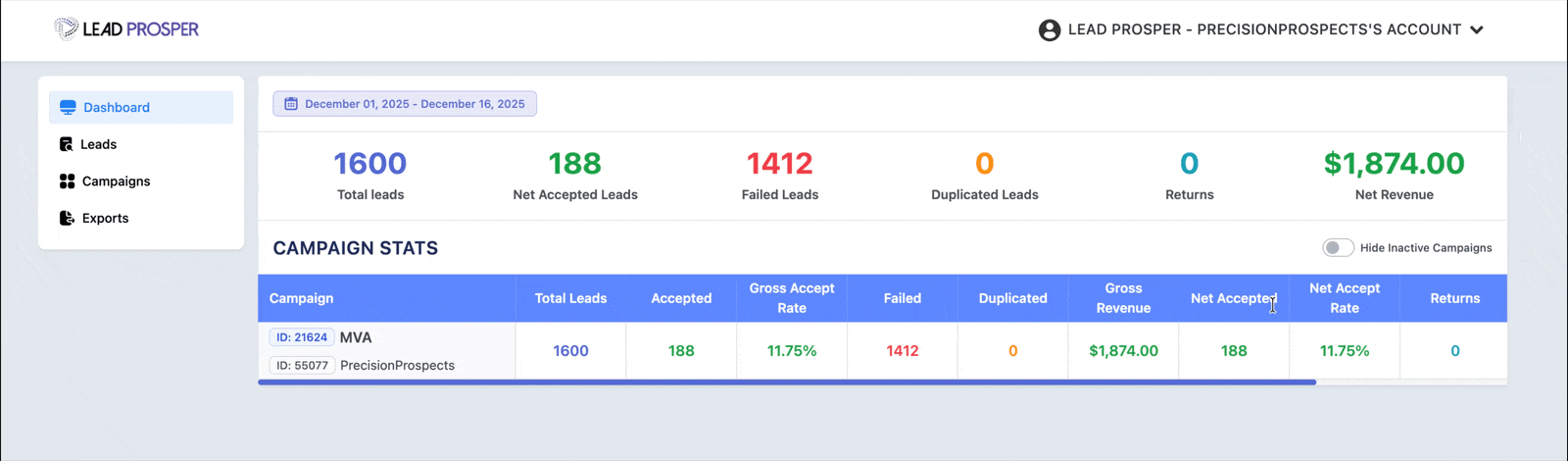The width and height of the screenshot is (1568, 461).
Task: Open the Leads sidebar item
Action: point(141,144)
